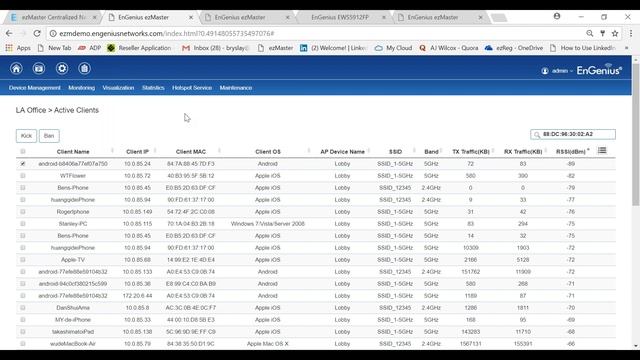Click the key icon in the address bar

(x=602, y=33)
